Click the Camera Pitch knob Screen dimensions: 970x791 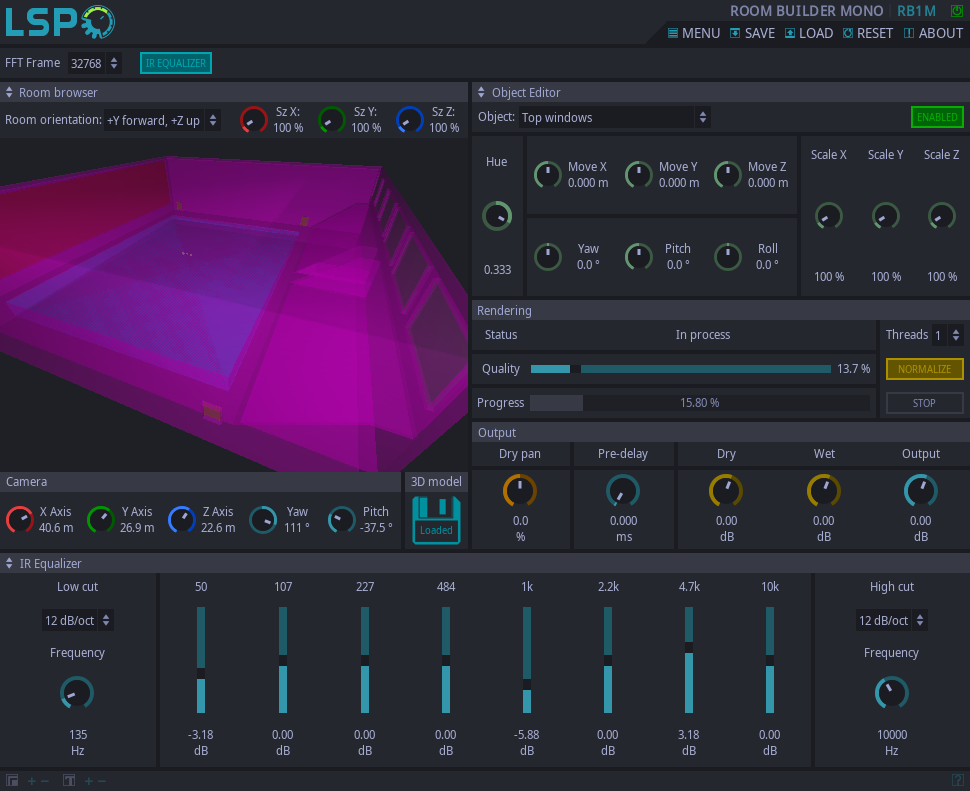[x=341, y=519]
